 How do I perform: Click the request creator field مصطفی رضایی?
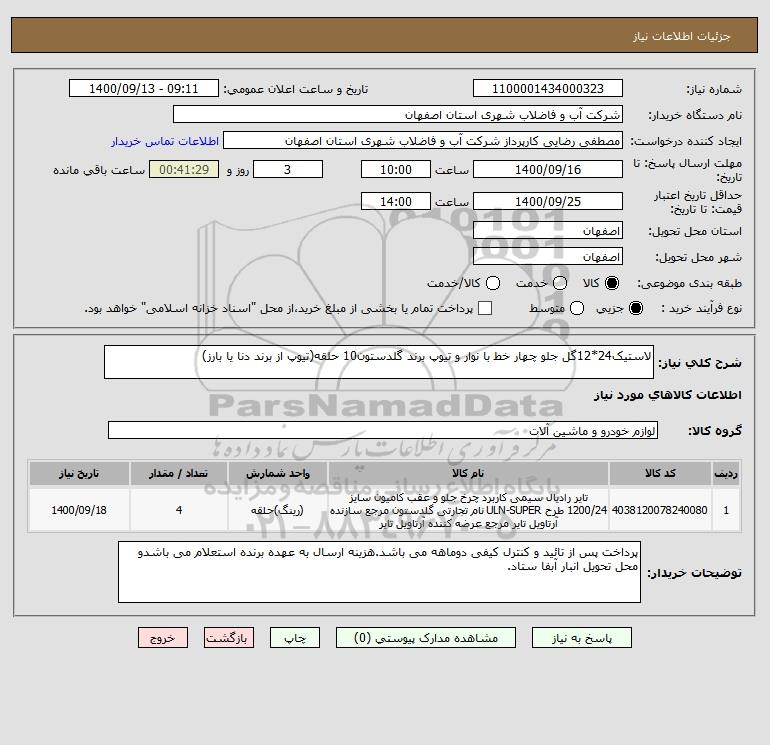[x=423, y=141]
